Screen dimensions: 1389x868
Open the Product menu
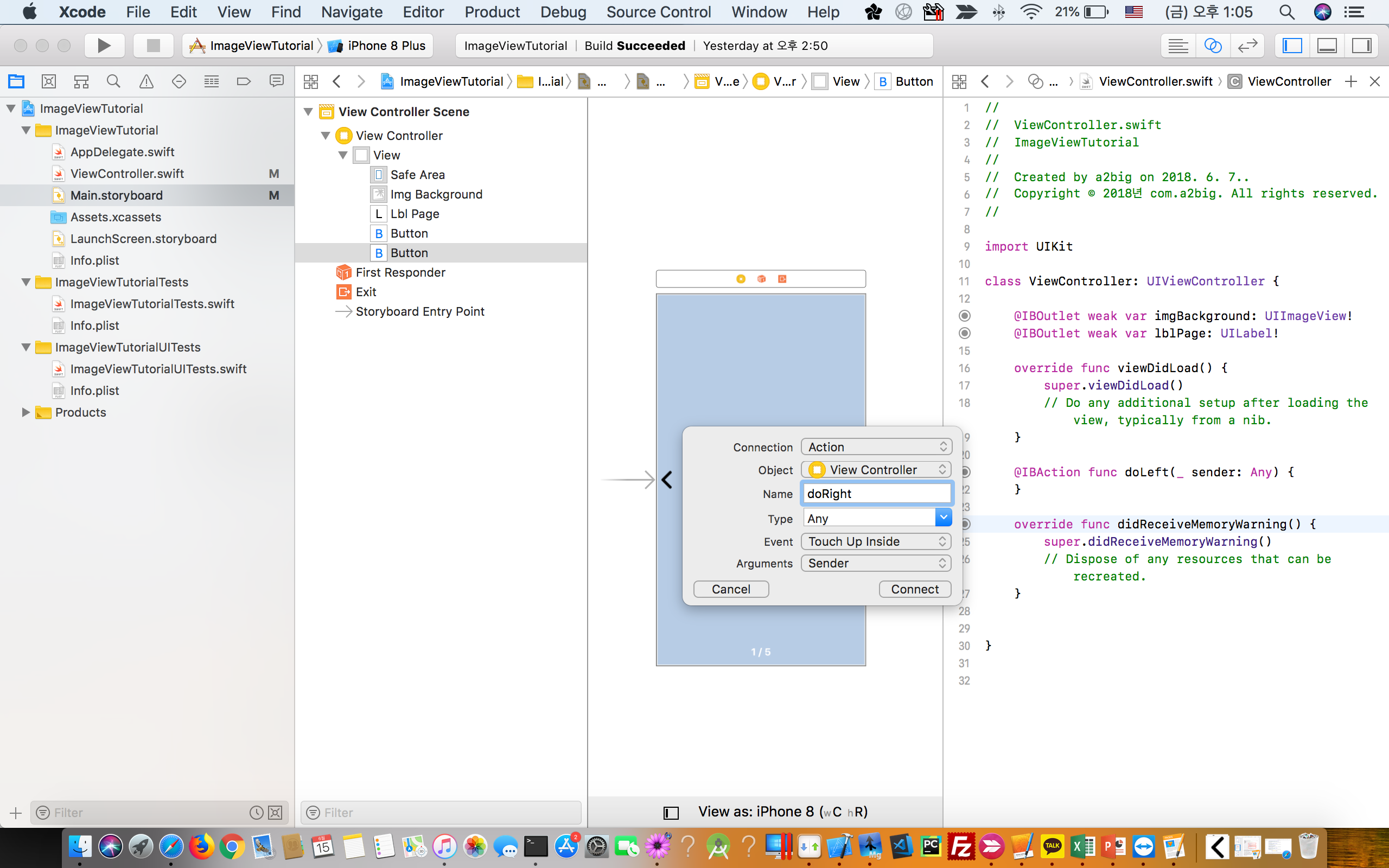493,11
